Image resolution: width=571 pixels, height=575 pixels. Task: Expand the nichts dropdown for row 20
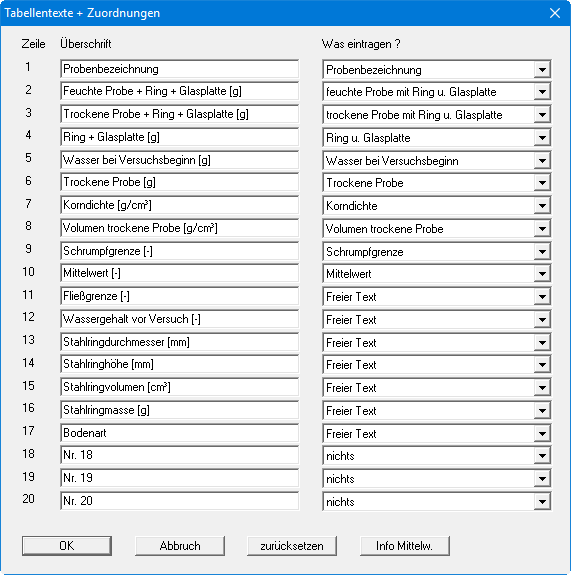(542, 502)
